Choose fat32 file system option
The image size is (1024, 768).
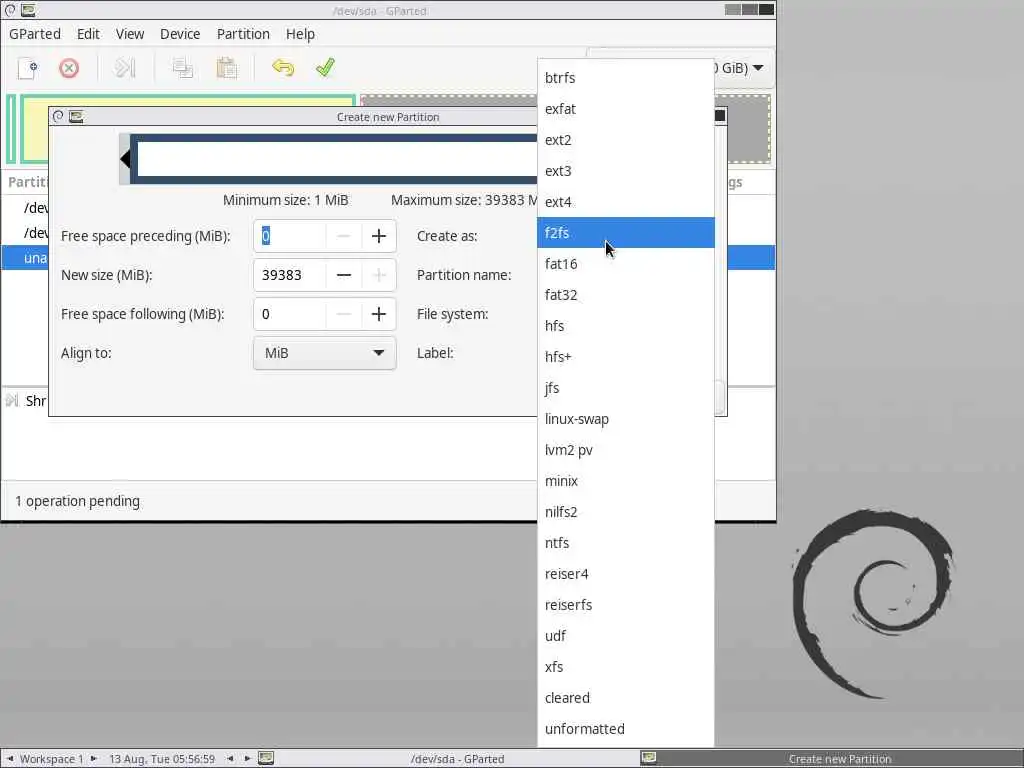click(x=626, y=295)
